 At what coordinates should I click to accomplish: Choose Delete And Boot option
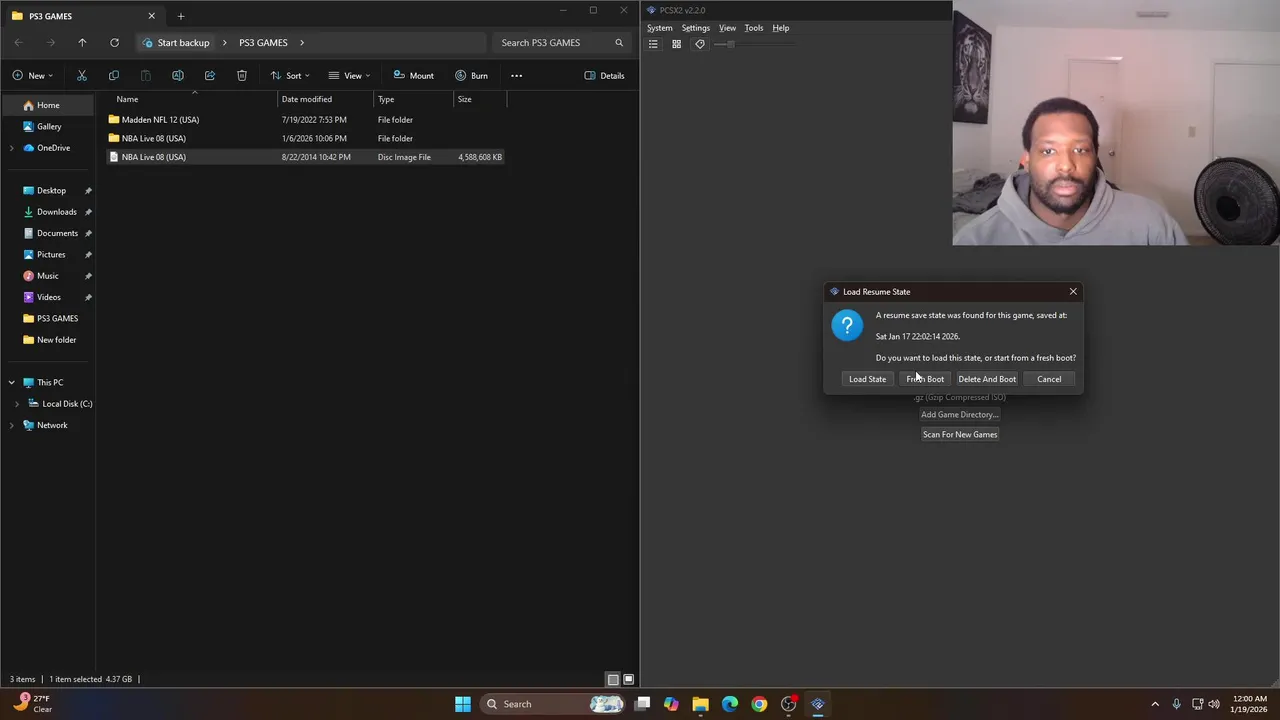pos(987,379)
